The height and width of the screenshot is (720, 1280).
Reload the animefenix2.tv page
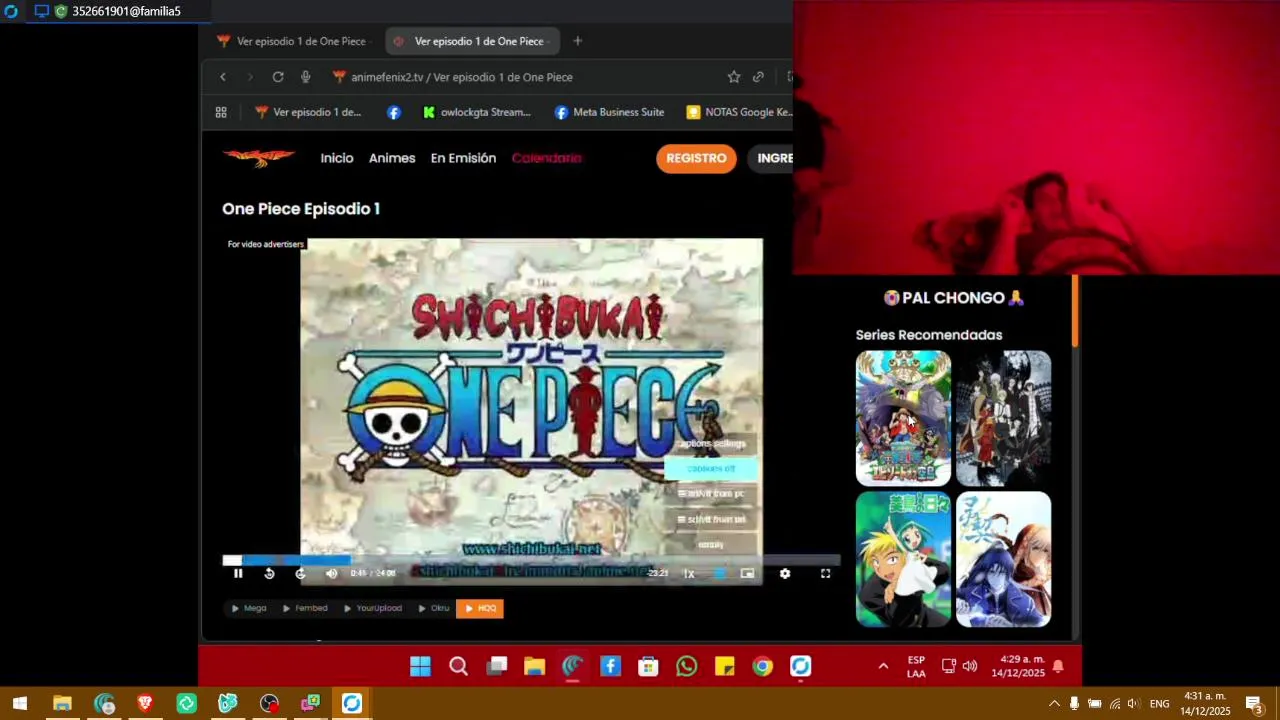click(x=278, y=77)
